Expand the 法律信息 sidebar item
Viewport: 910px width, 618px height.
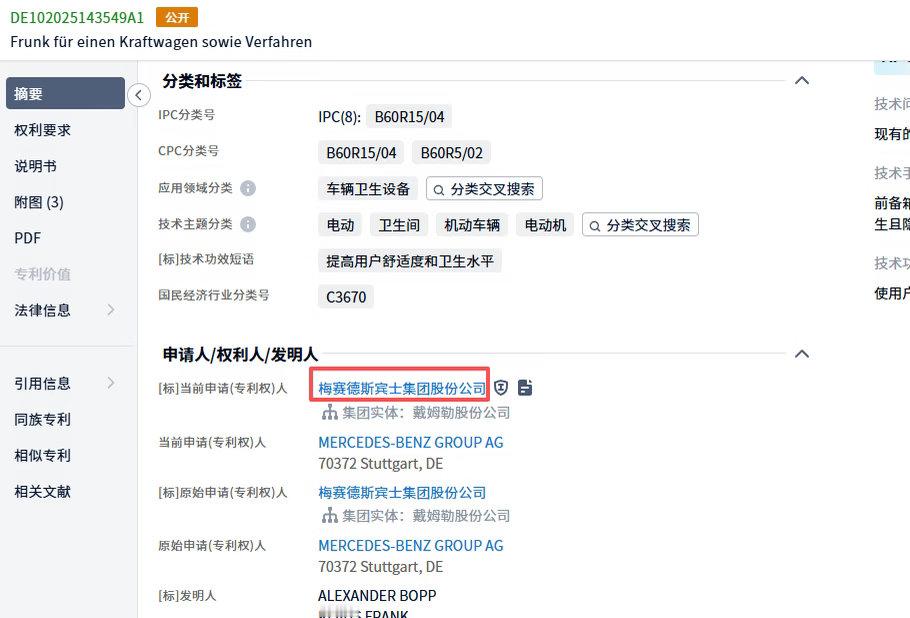(x=65, y=310)
